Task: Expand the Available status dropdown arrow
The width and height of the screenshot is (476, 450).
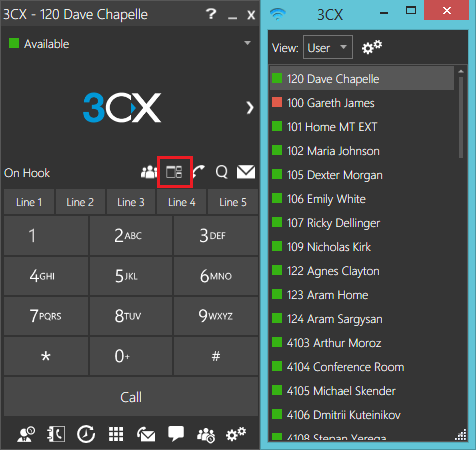Action: pos(247,43)
